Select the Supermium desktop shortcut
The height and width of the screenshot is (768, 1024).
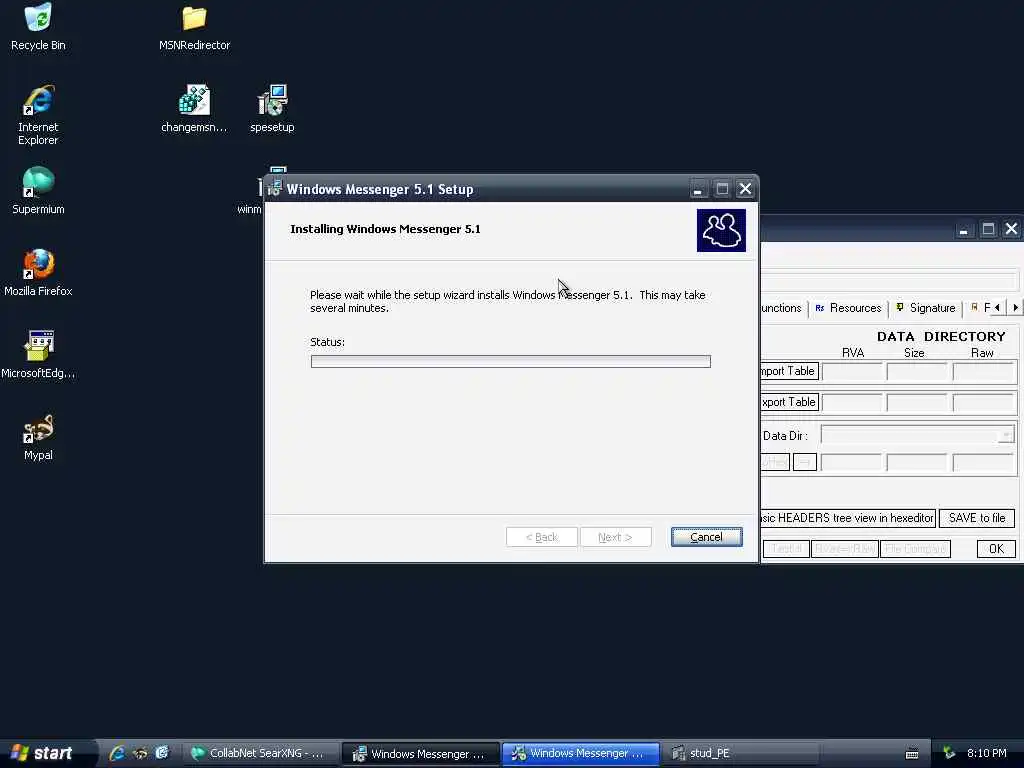point(38,191)
